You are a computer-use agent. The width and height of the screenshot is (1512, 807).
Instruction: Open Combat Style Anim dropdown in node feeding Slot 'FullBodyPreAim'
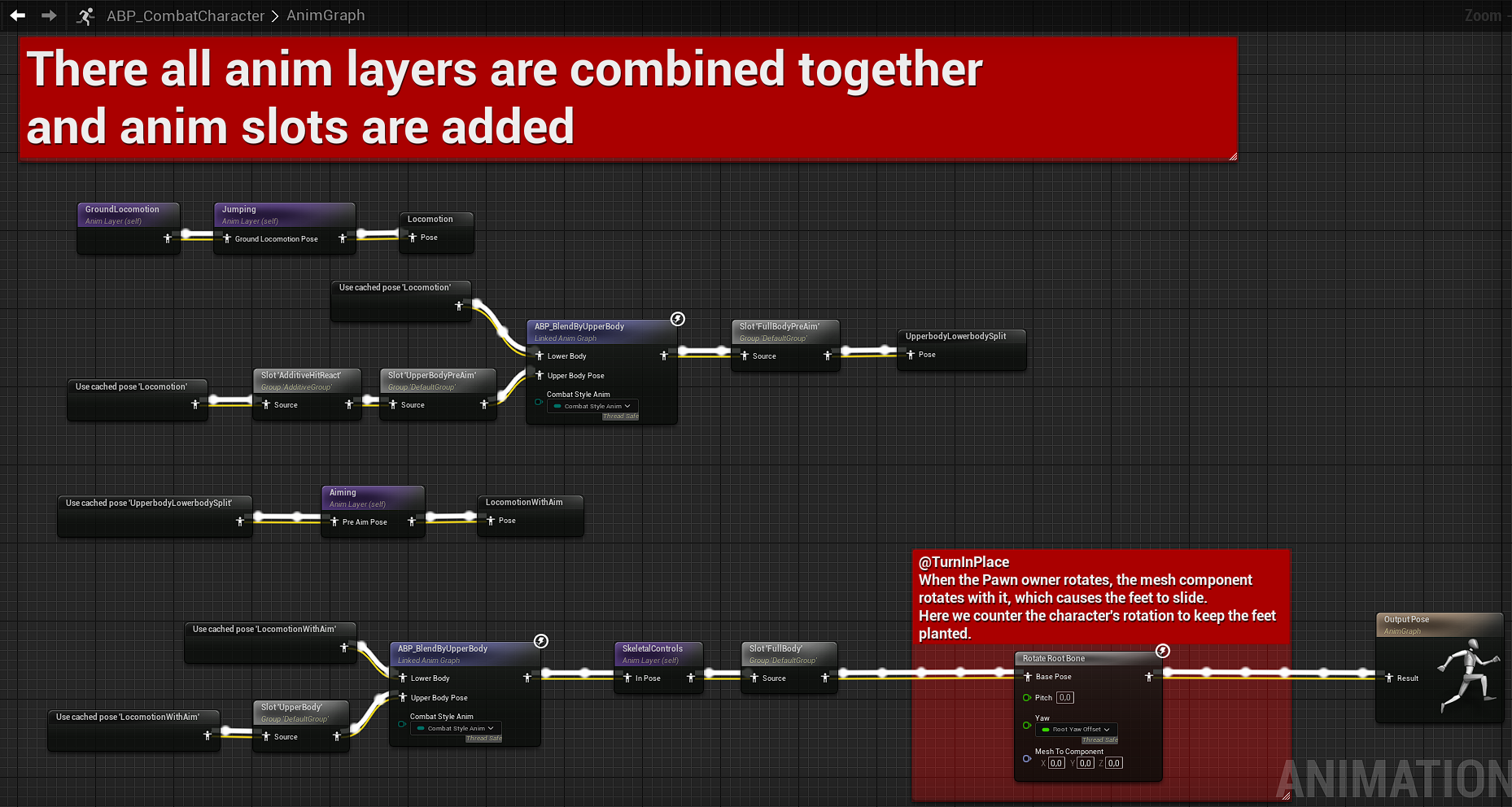tap(592, 406)
